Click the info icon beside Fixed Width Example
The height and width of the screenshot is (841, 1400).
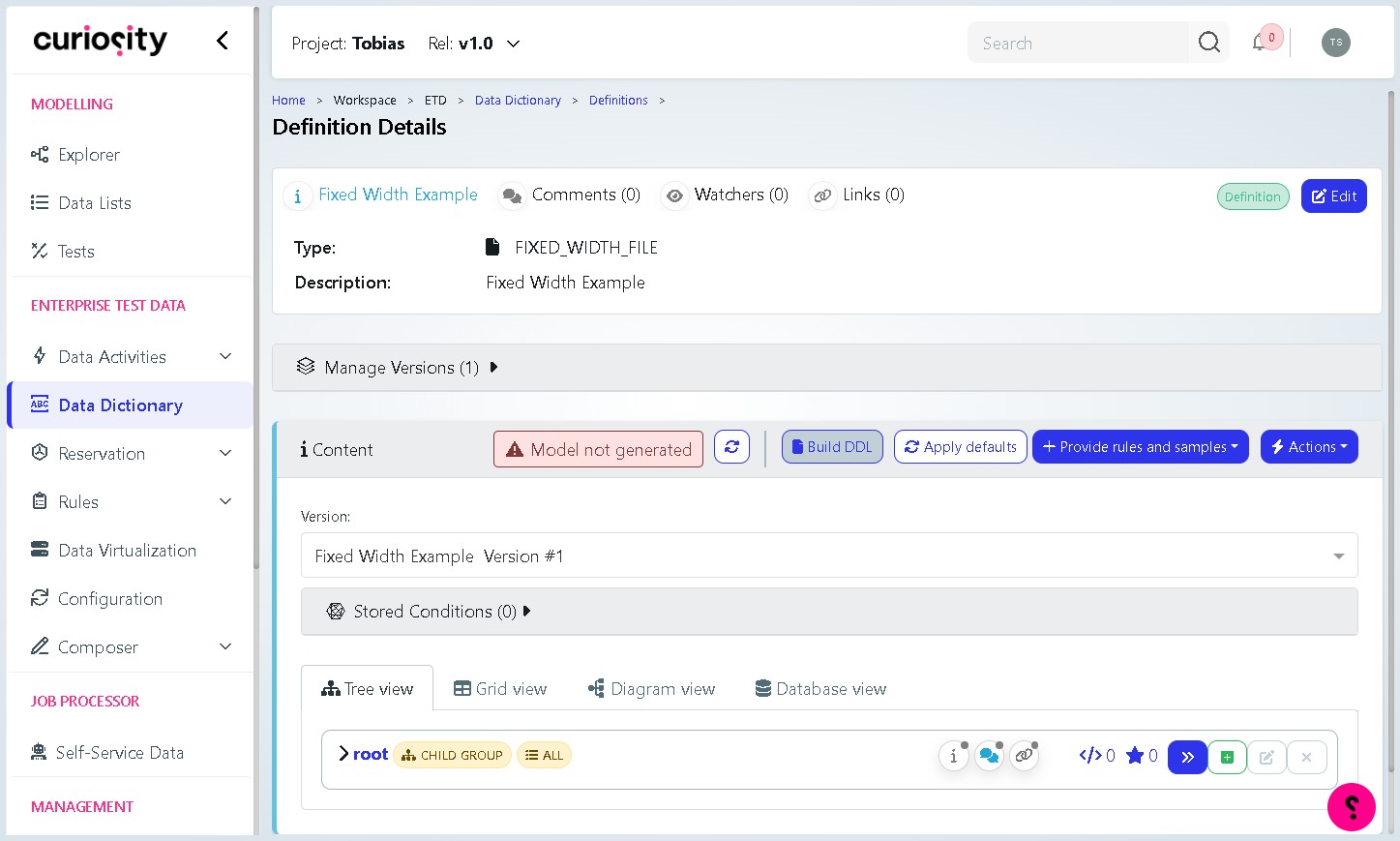click(x=298, y=196)
